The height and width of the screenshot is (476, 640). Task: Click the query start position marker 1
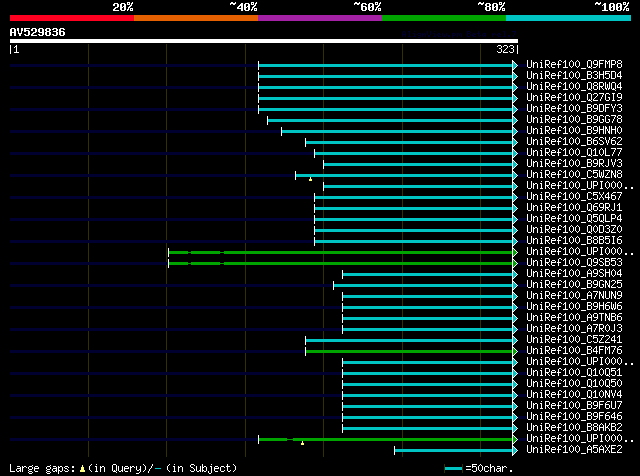click(15, 49)
